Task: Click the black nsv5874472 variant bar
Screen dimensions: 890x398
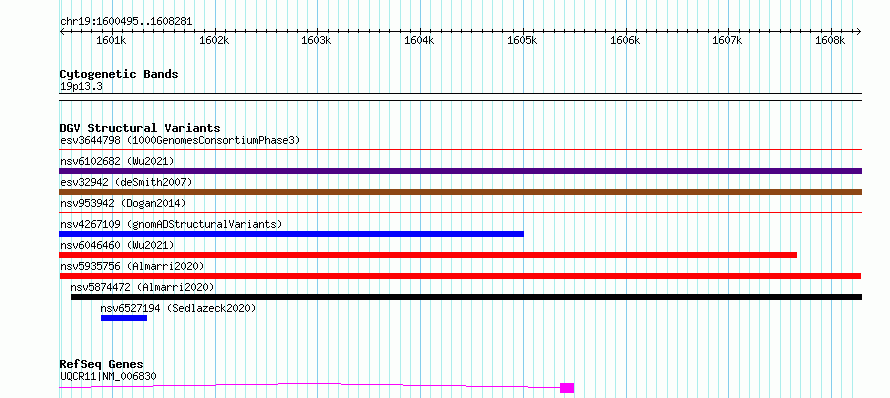Action: (x=466, y=297)
